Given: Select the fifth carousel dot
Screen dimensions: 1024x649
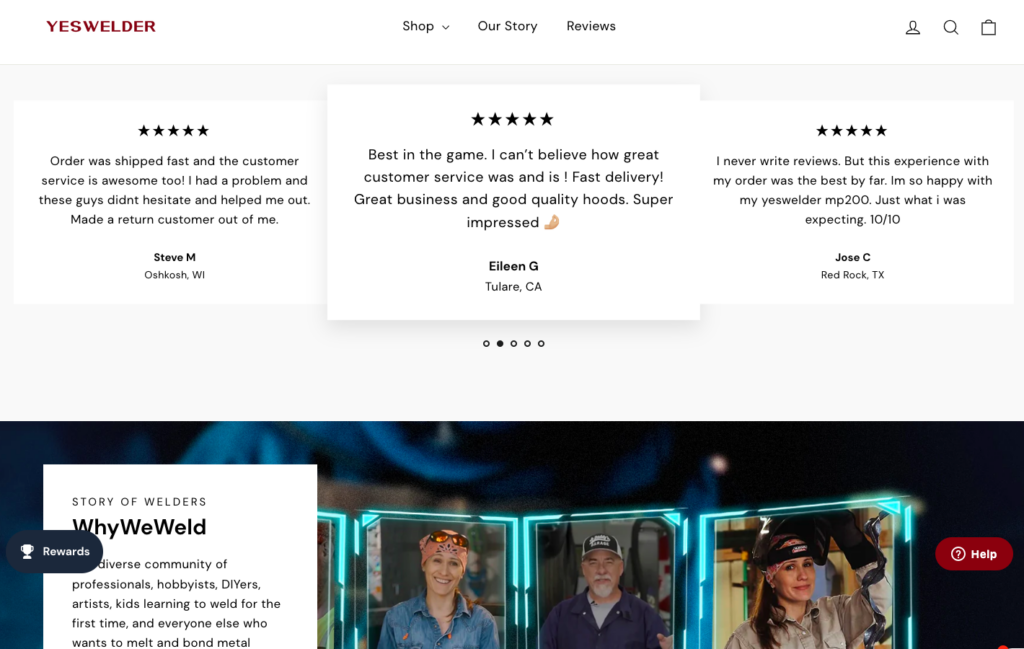Looking at the screenshot, I should [x=541, y=343].
